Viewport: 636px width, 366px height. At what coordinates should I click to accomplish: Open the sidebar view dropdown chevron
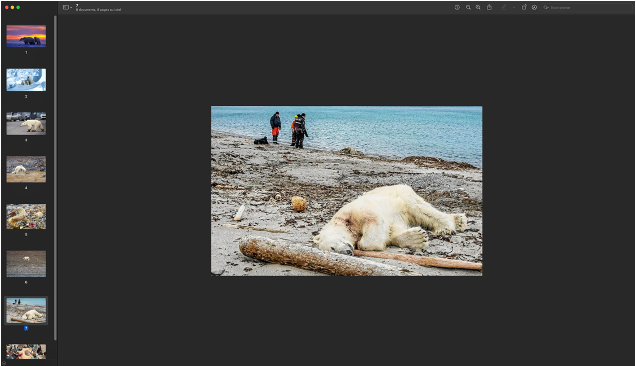(x=71, y=8)
